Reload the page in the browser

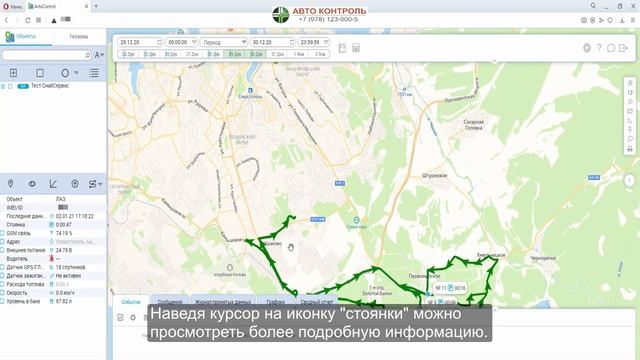(x=27, y=20)
